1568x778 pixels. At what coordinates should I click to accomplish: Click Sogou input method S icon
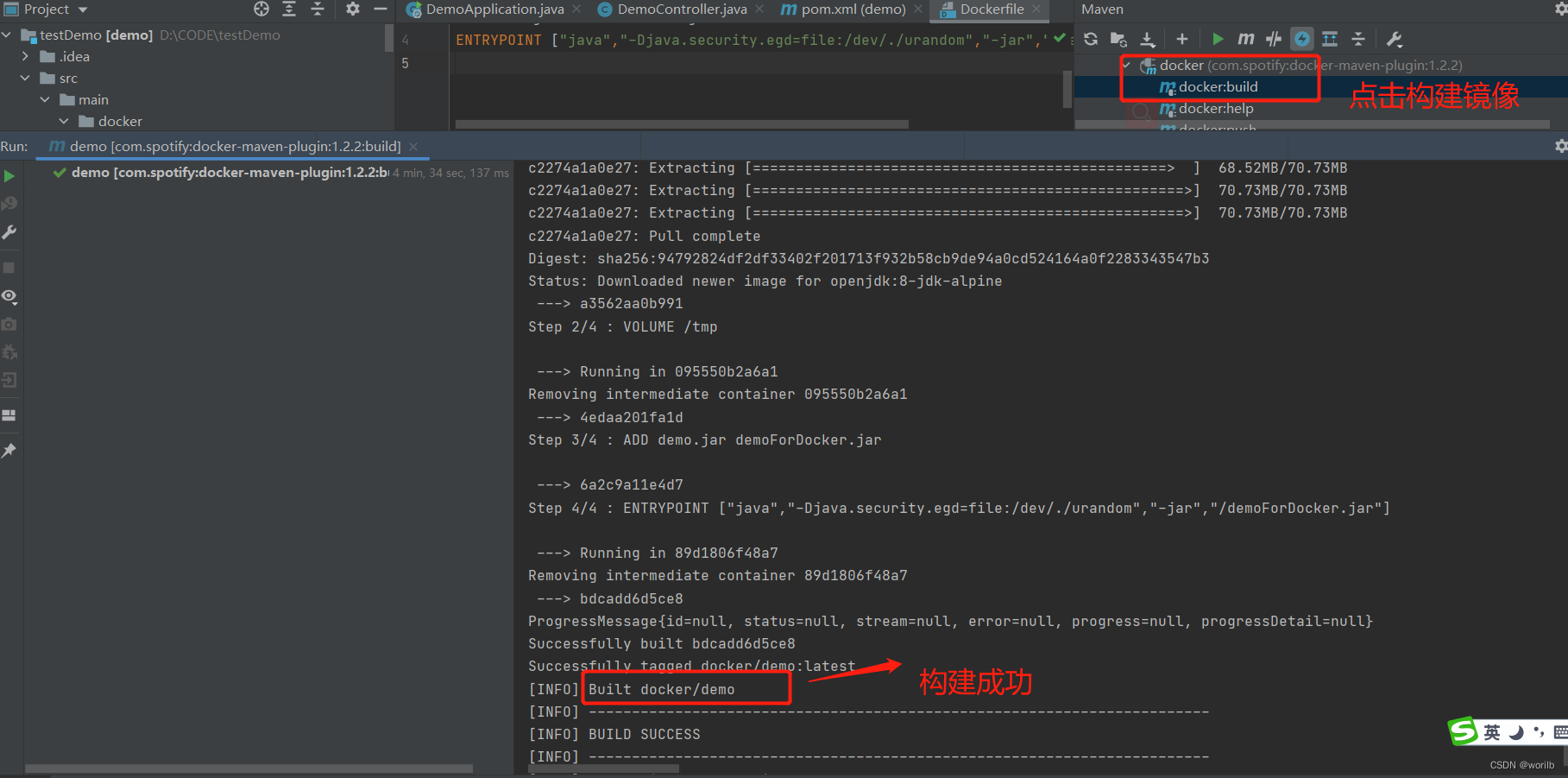click(x=1464, y=731)
